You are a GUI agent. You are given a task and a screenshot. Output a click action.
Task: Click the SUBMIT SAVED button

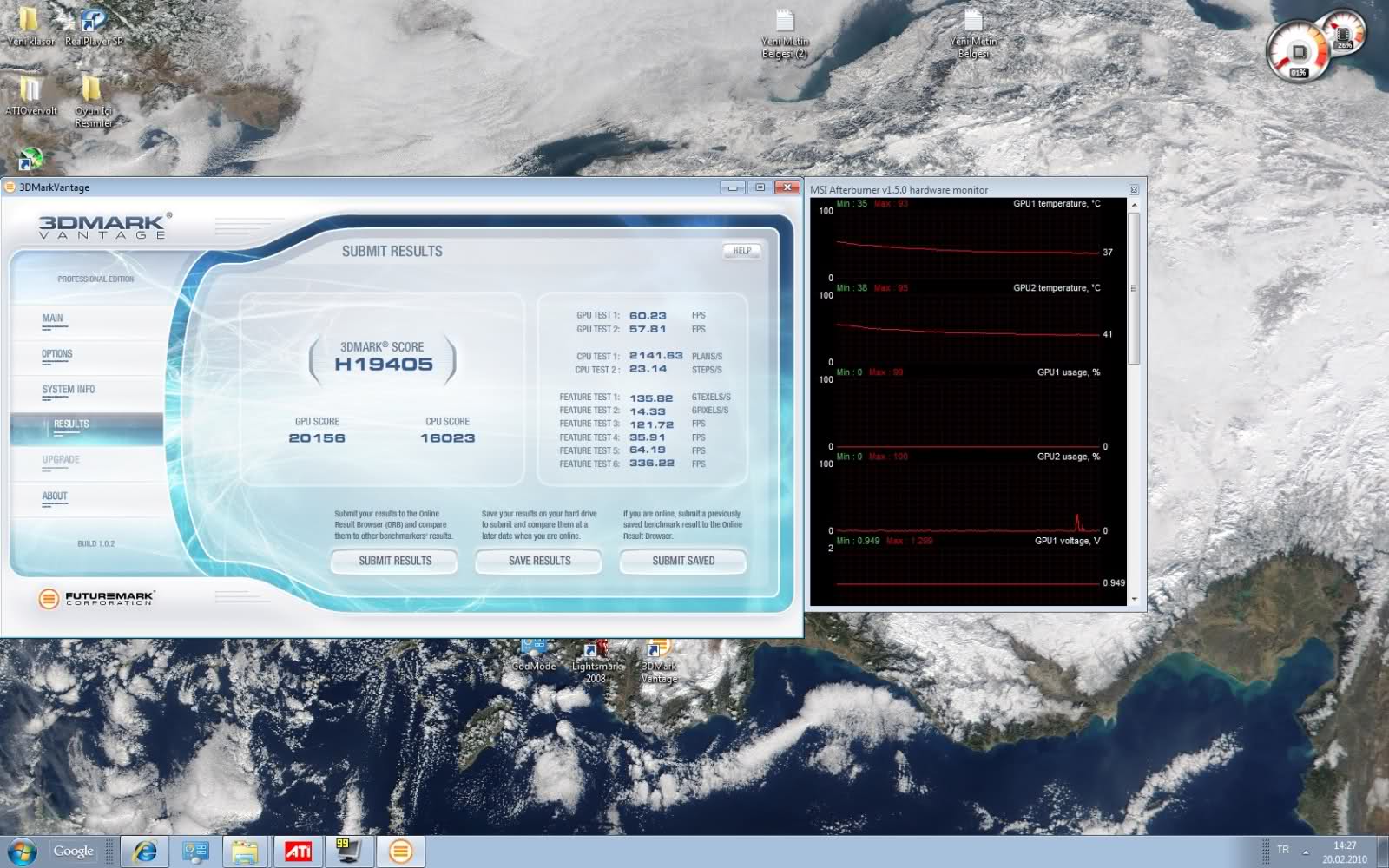pos(683,561)
